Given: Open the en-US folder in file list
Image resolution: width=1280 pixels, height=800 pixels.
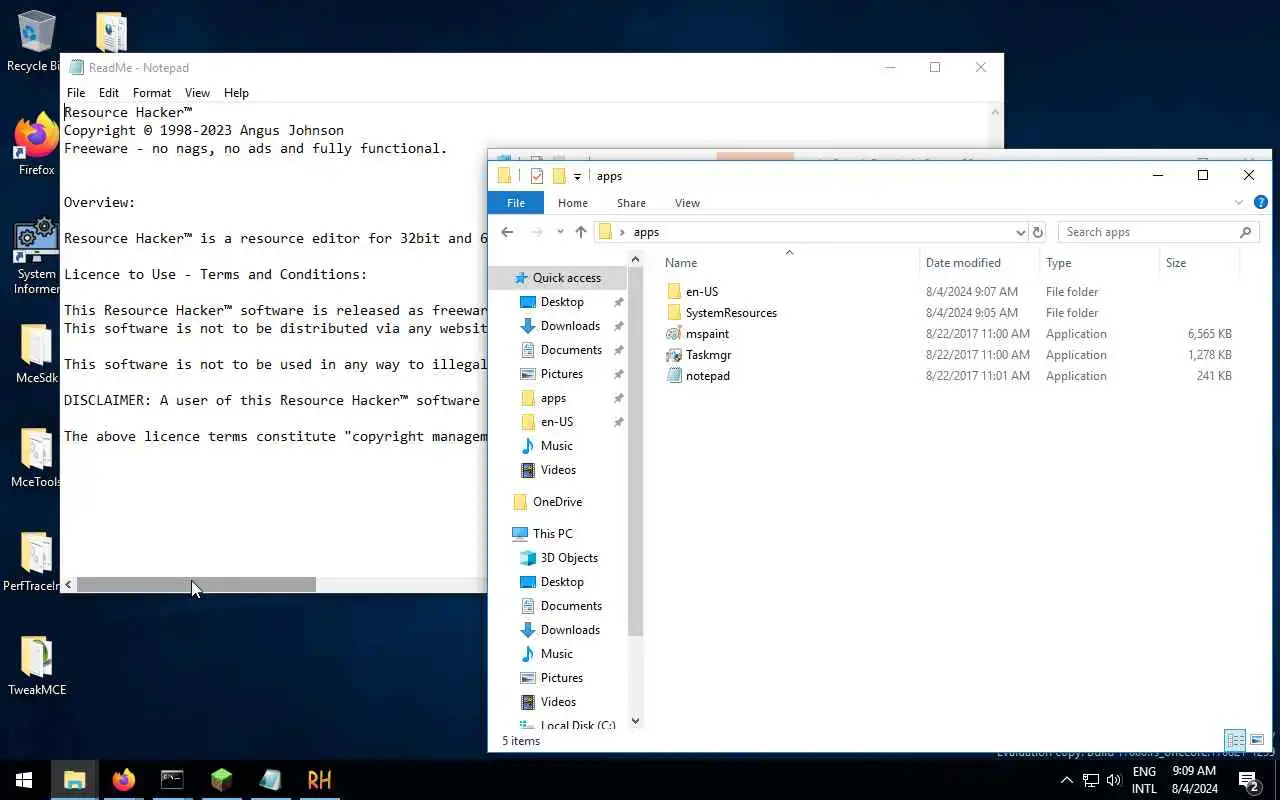Looking at the screenshot, I should point(701,292).
